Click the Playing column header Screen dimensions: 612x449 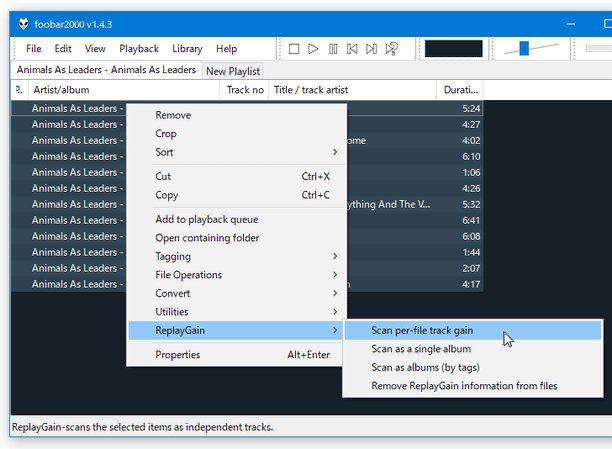pos(20,90)
